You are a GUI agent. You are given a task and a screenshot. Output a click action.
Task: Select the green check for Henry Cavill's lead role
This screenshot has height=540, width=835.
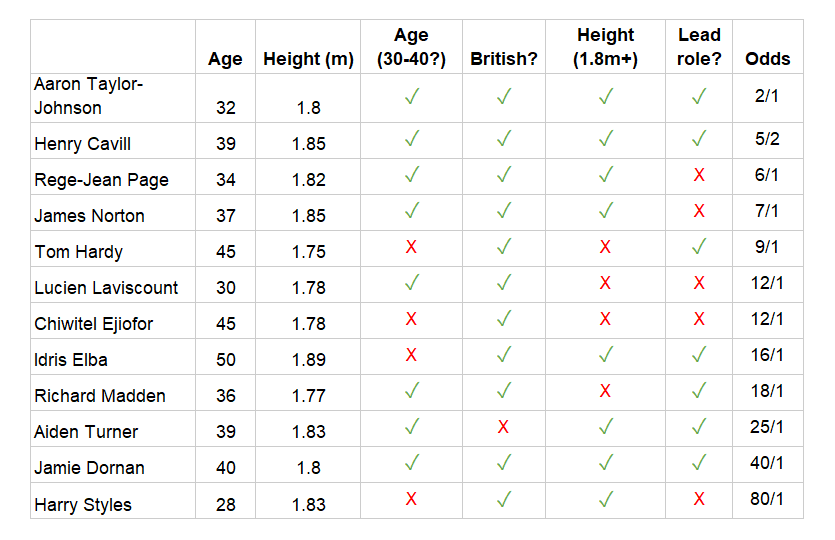[699, 138]
